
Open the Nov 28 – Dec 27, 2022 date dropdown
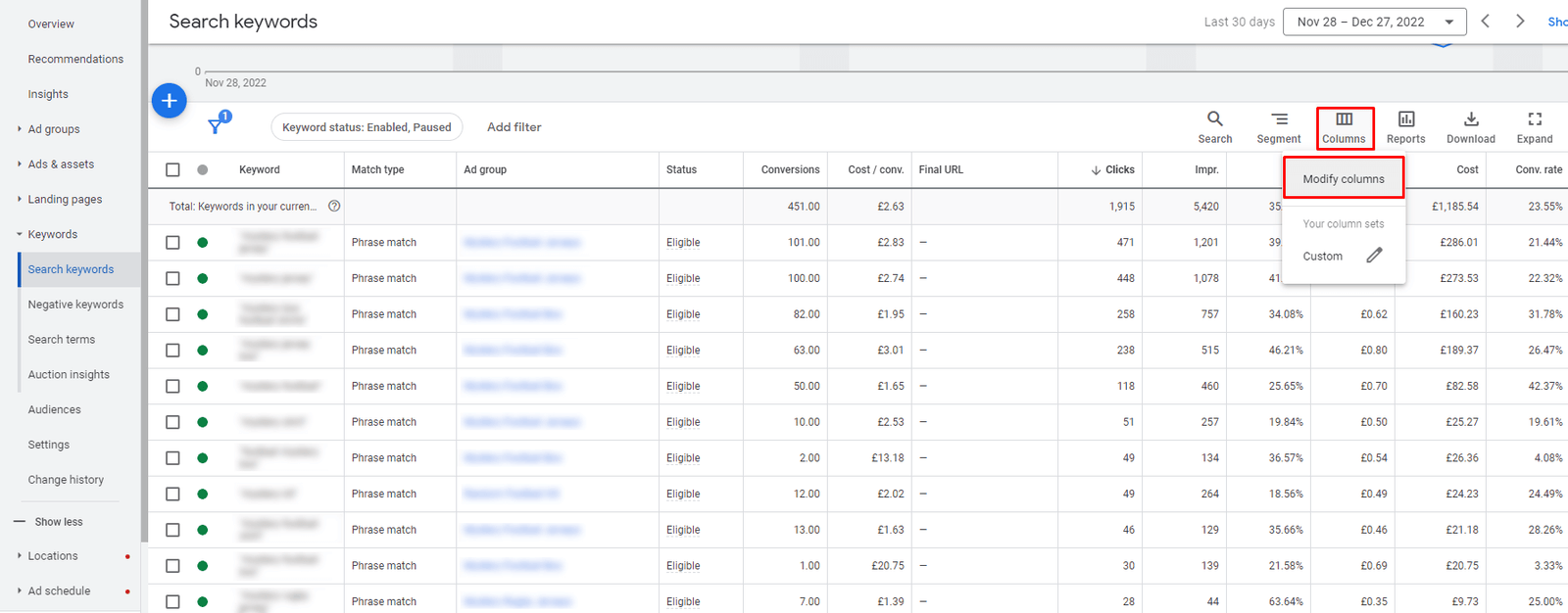tap(1374, 22)
